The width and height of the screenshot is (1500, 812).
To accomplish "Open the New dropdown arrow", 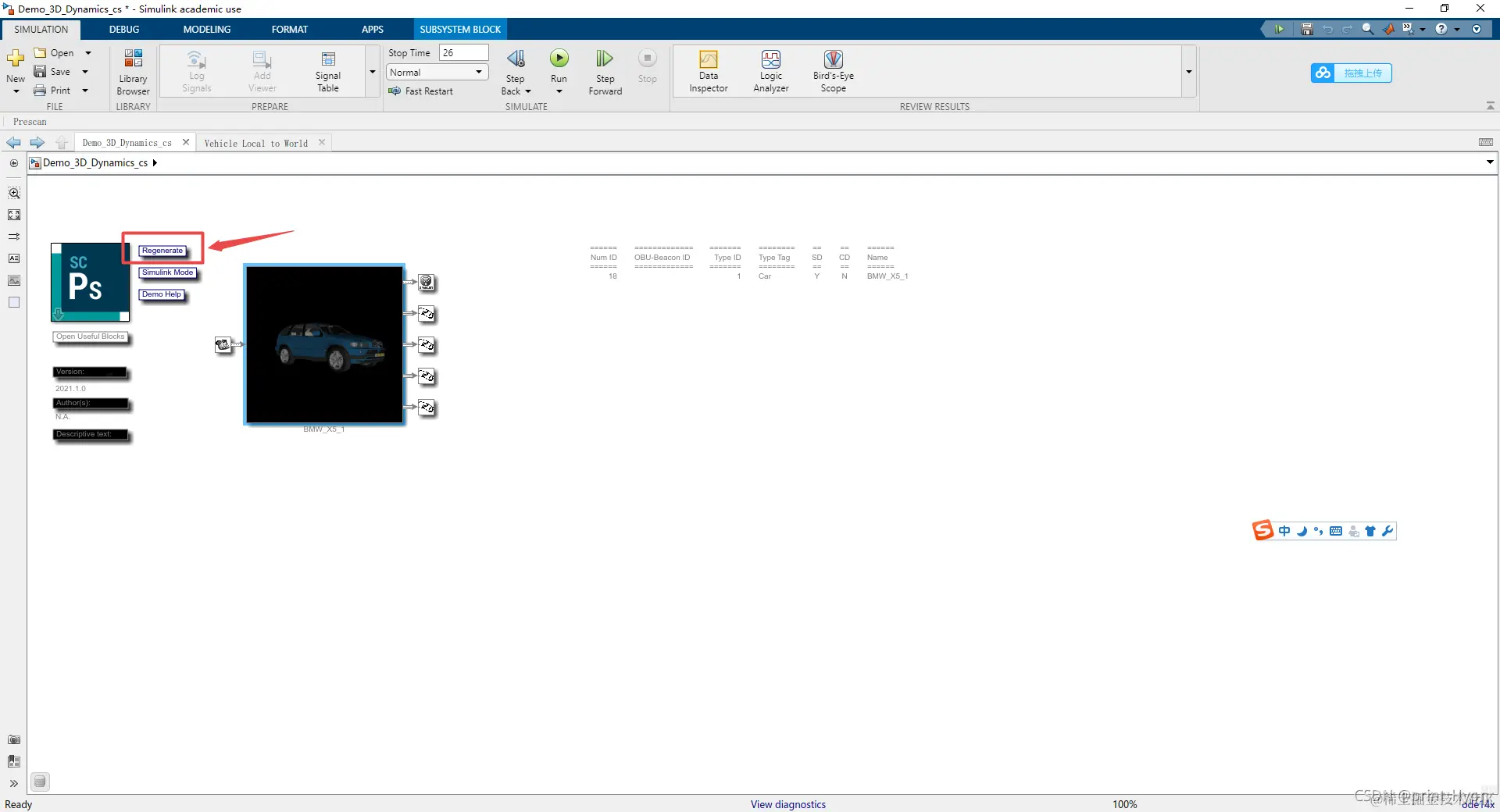I will [x=16, y=91].
